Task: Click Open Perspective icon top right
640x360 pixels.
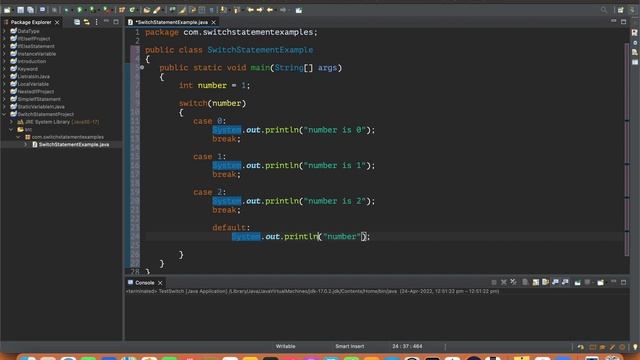Action: click(620, 10)
